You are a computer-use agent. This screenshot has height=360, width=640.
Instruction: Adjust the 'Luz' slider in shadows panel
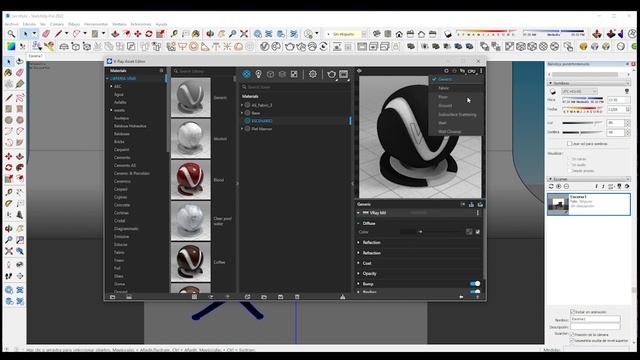point(582,123)
